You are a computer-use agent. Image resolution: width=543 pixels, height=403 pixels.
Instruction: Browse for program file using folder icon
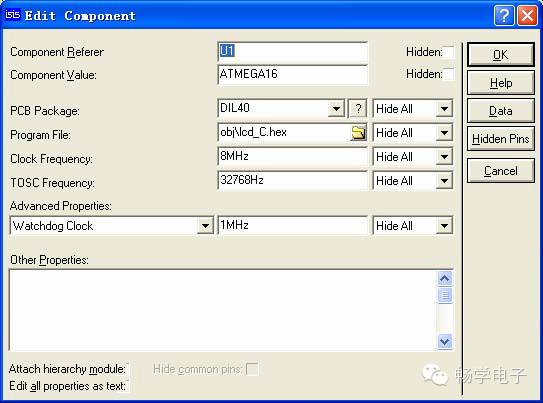358,133
